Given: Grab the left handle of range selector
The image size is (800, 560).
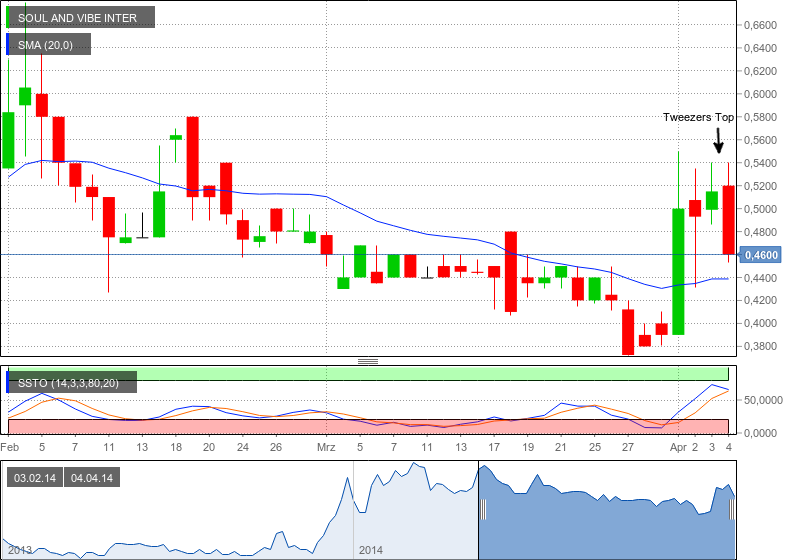Looking at the screenshot, I should pyautogui.click(x=483, y=510).
